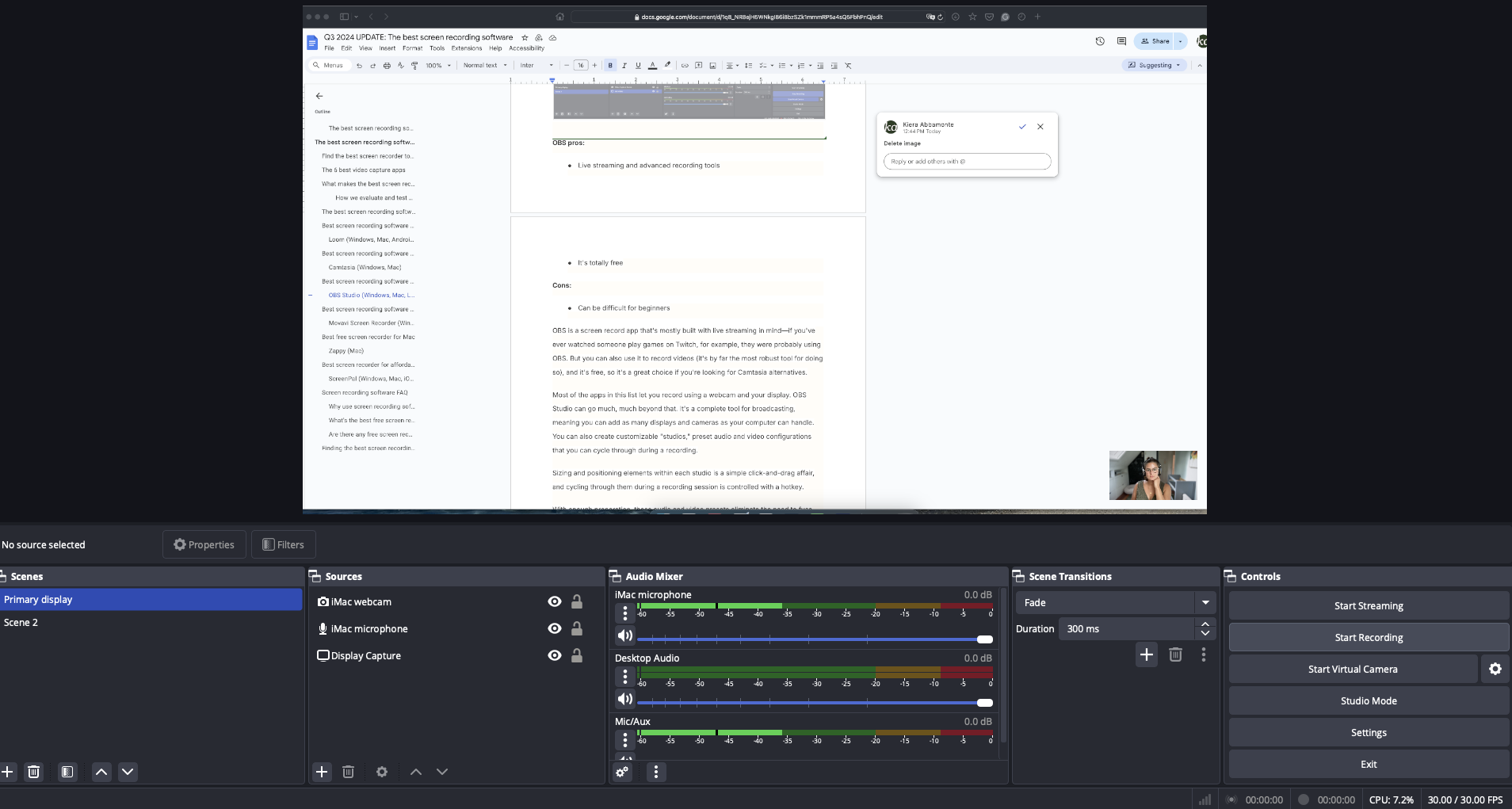Decrease transition duration with down stepper
1512x809 pixels.
coord(1205,634)
